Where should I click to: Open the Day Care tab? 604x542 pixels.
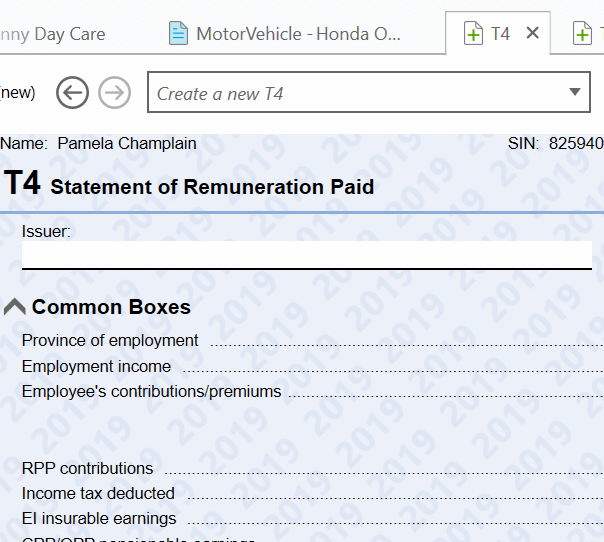coord(53,34)
